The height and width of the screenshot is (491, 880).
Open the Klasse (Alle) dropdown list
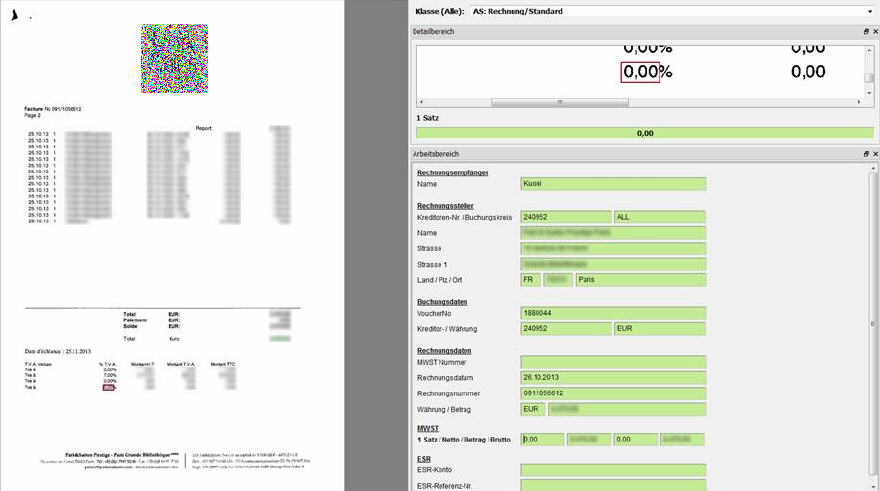(x=870, y=11)
